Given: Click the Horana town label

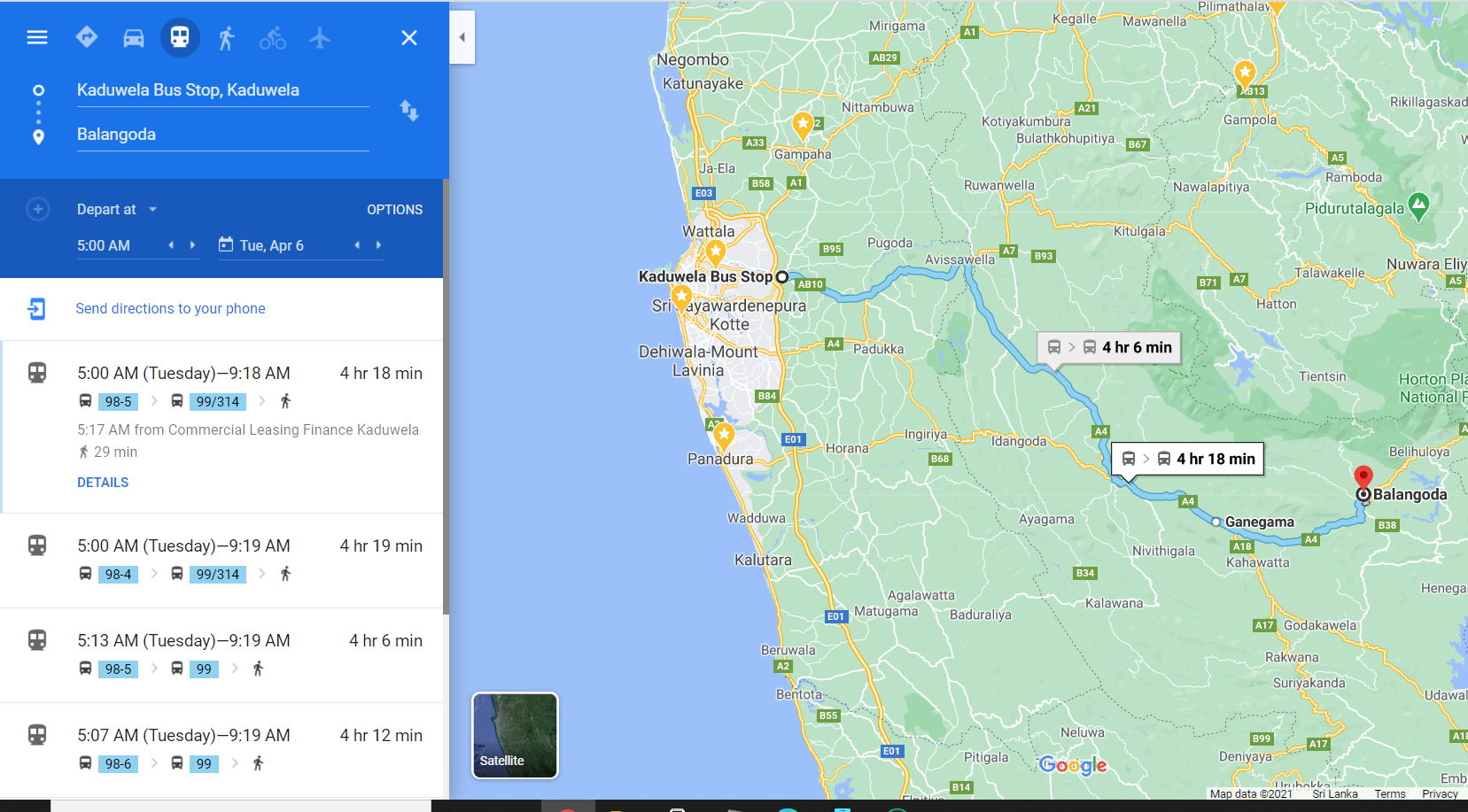Looking at the screenshot, I should (847, 449).
